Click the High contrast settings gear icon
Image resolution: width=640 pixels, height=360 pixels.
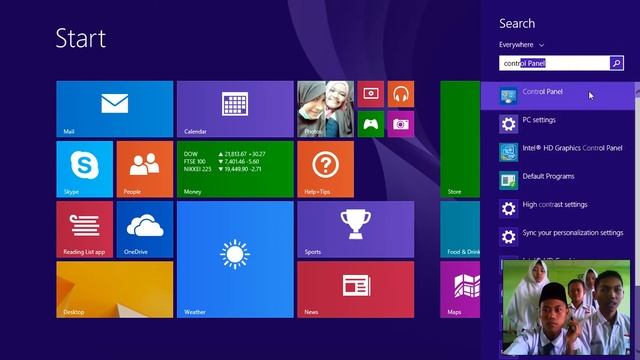pyautogui.click(x=509, y=208)
